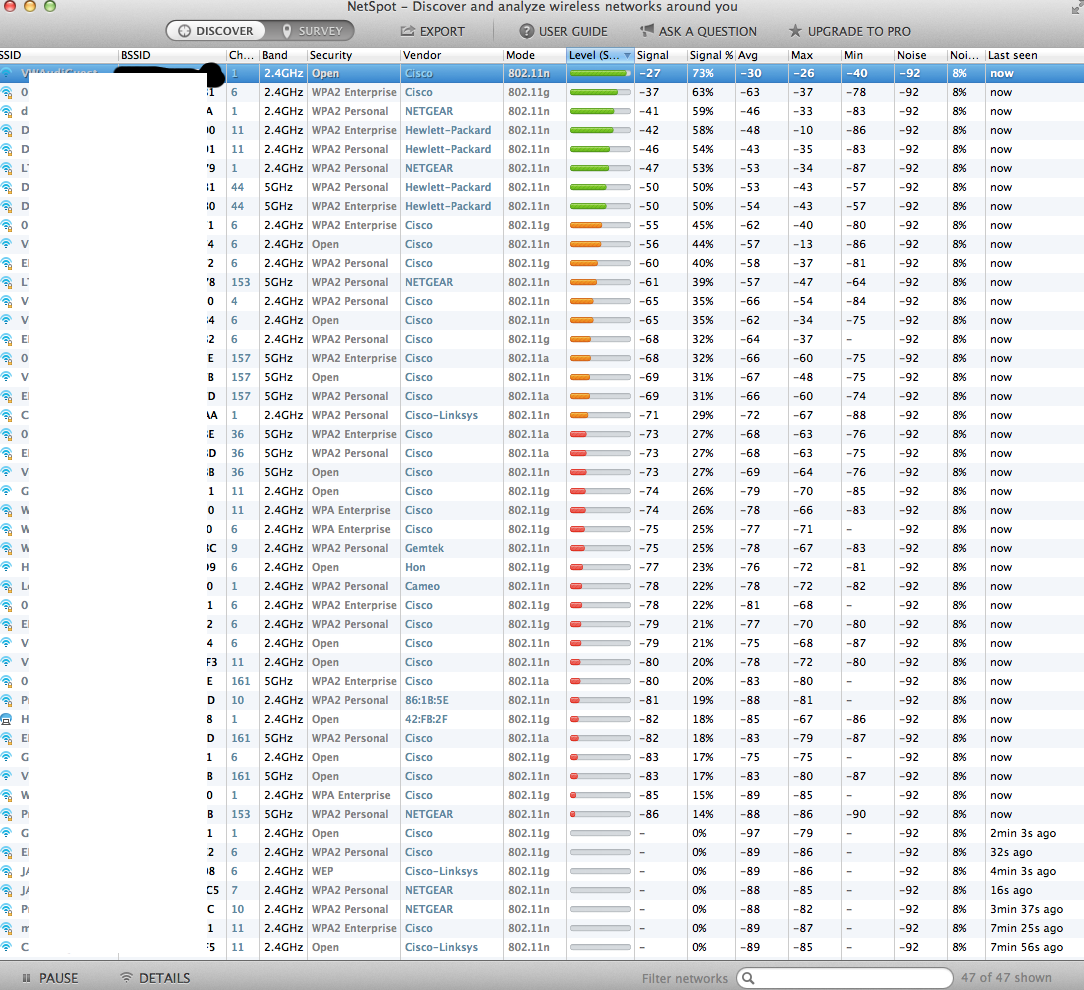
Task: Open the DETAILS view
Action: 156,978
